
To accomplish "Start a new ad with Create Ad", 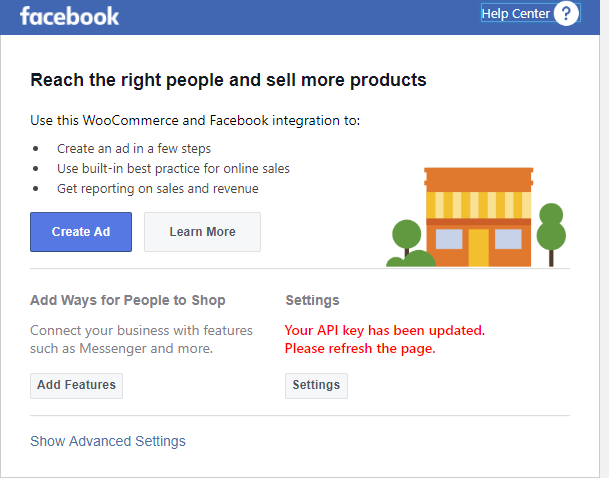I will click(x=81, y=232).
